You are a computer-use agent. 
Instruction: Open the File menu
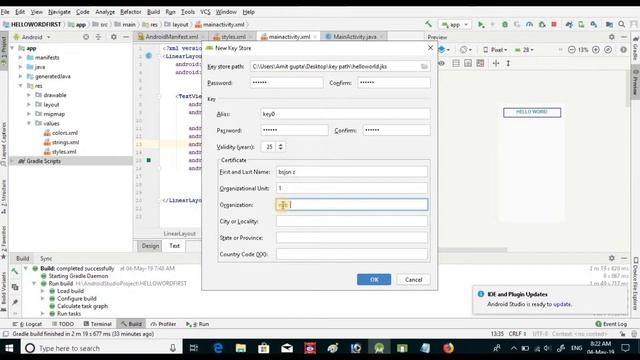(x=5, y=12)
